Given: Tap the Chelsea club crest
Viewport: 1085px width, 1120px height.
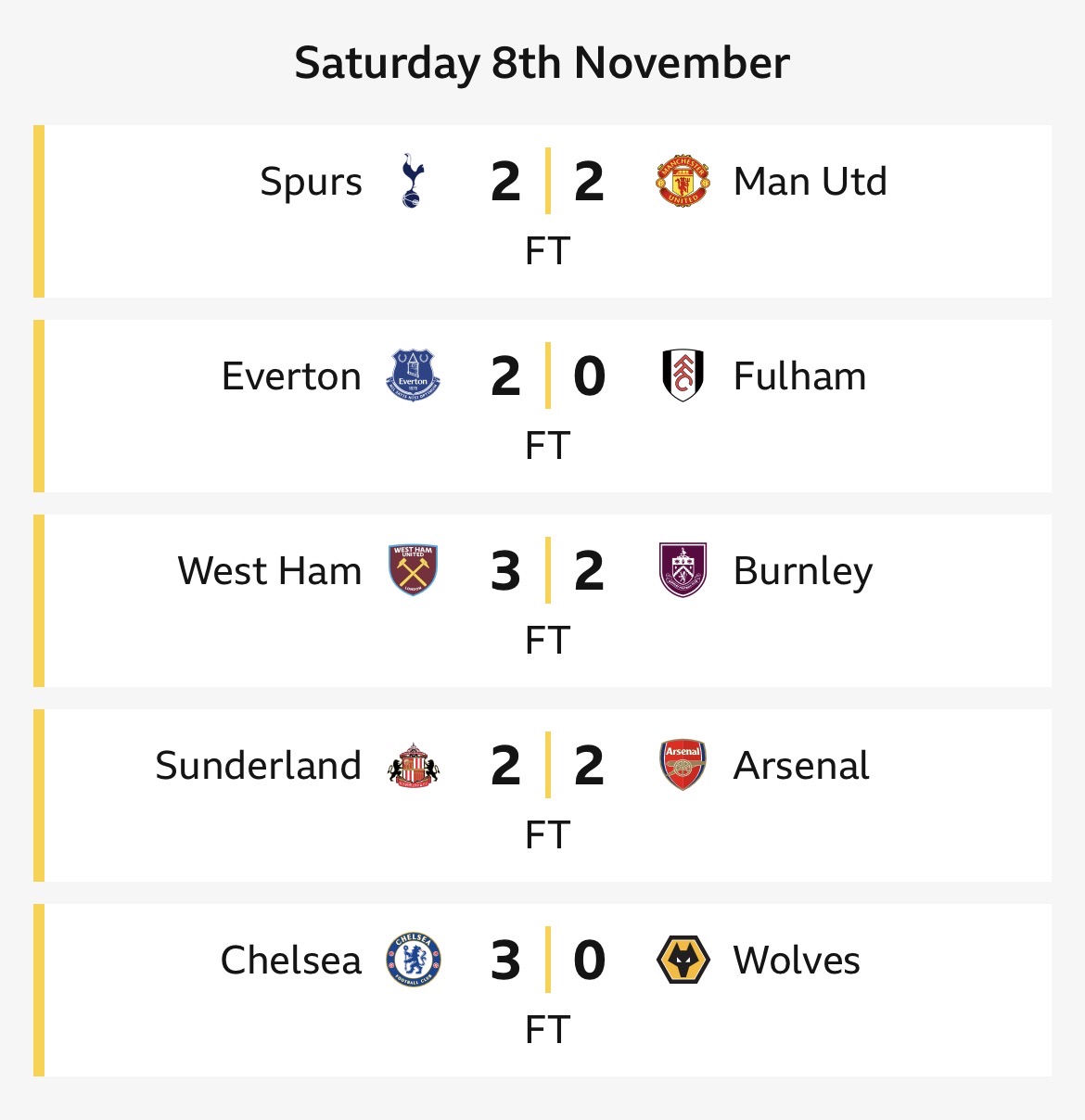Looking at the screenshot, I should pyautogui.click(x=413, y=960).
